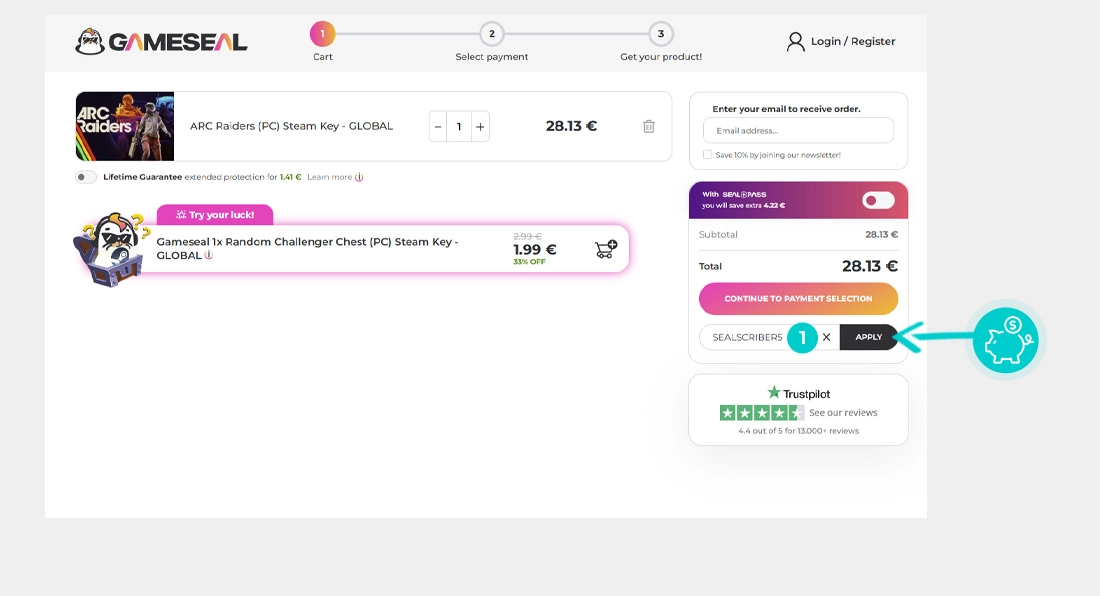Select step 3 Get your product
Screen dimensions: 1100x596
661,42
